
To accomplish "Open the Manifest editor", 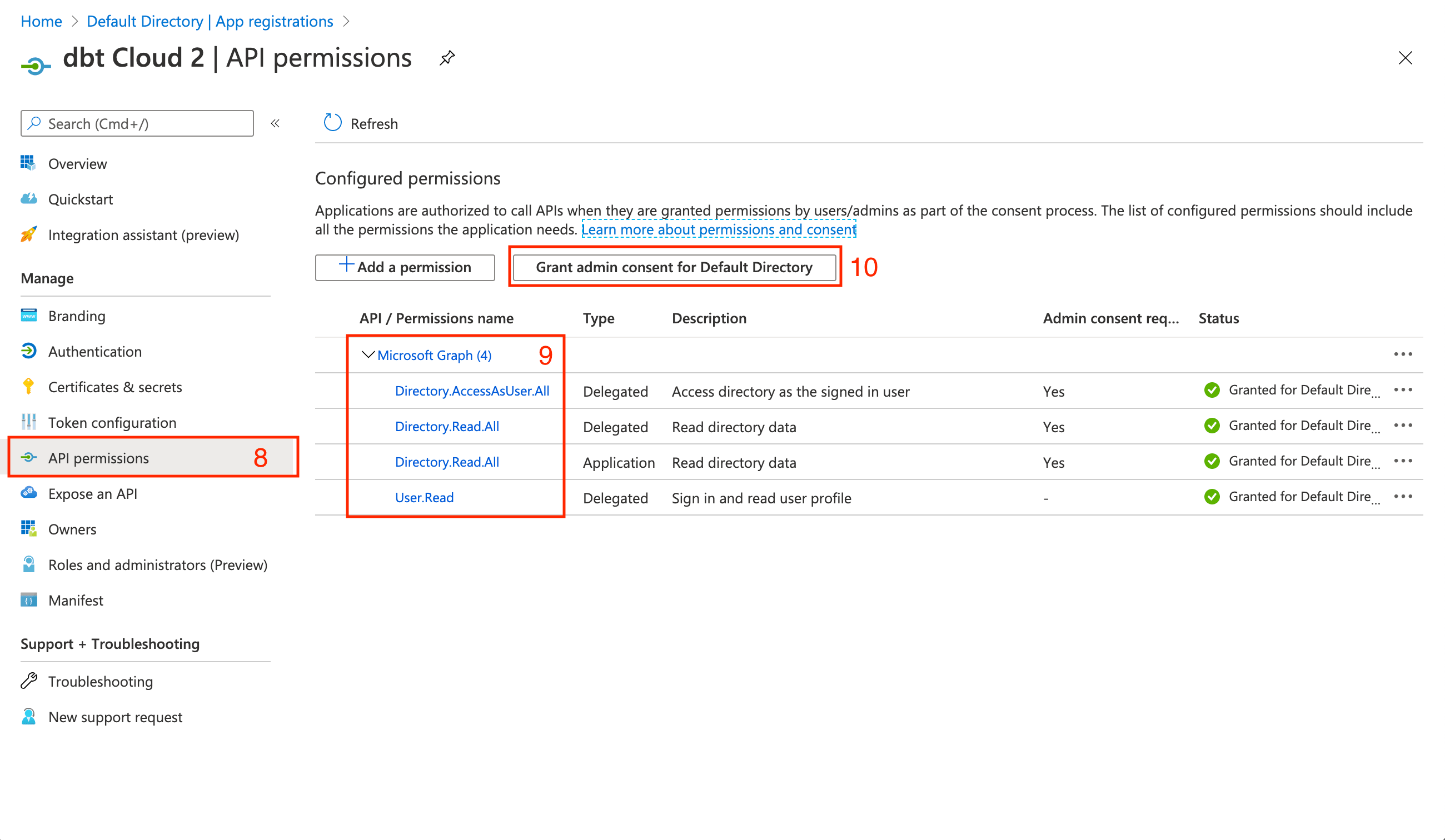I will point(76,600).
